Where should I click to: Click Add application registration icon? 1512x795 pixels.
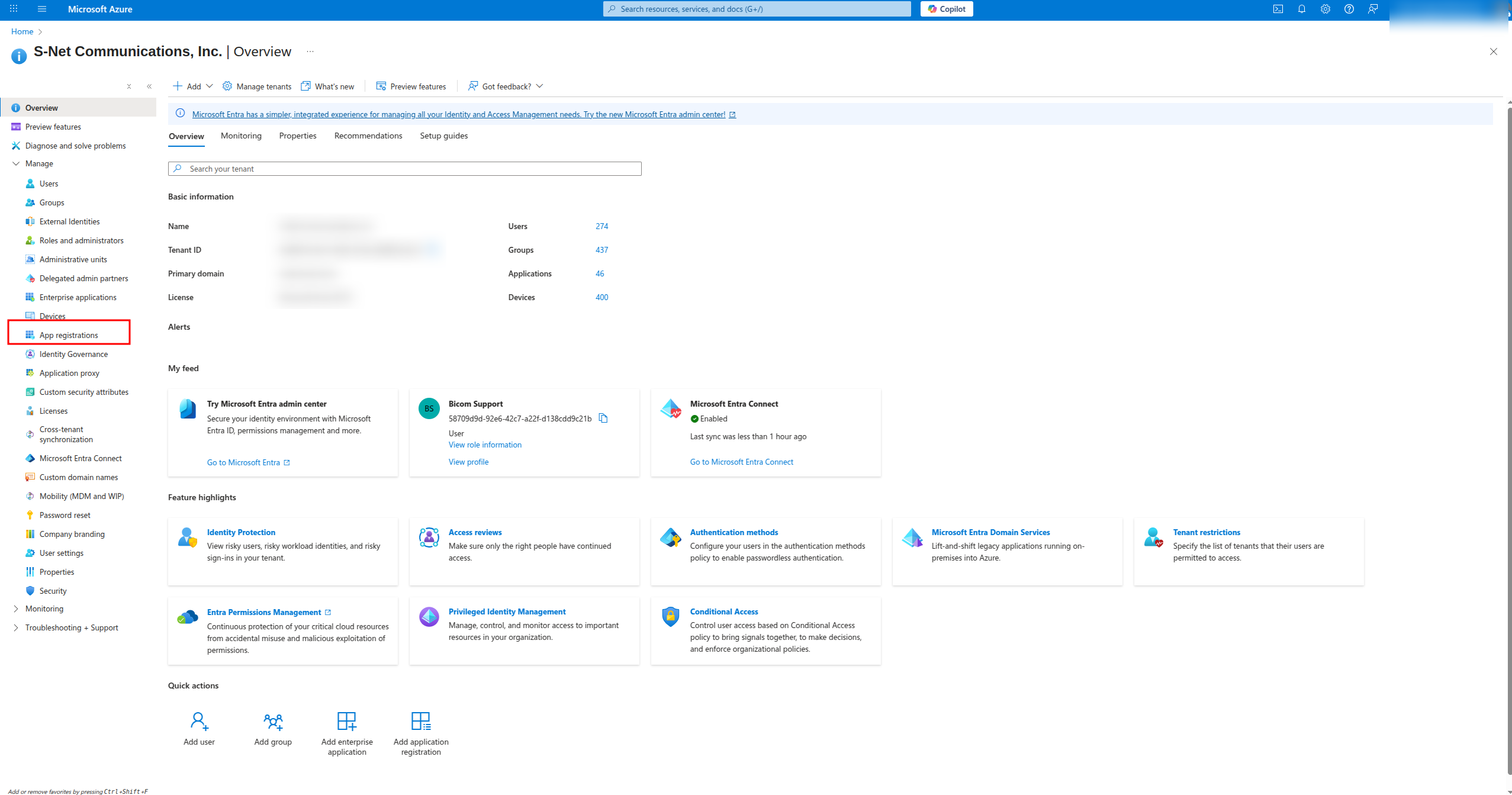(x=421, y=721)
